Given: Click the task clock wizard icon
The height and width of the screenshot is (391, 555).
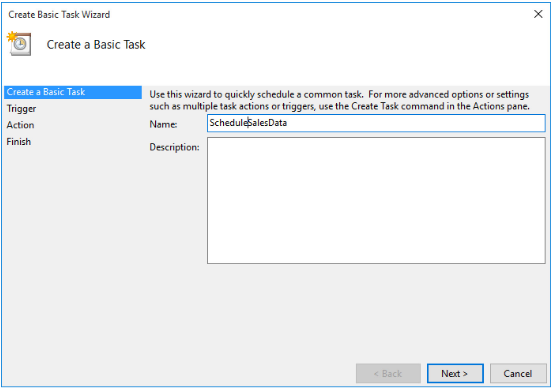Looking at the screenshot, I should point(19,44).
